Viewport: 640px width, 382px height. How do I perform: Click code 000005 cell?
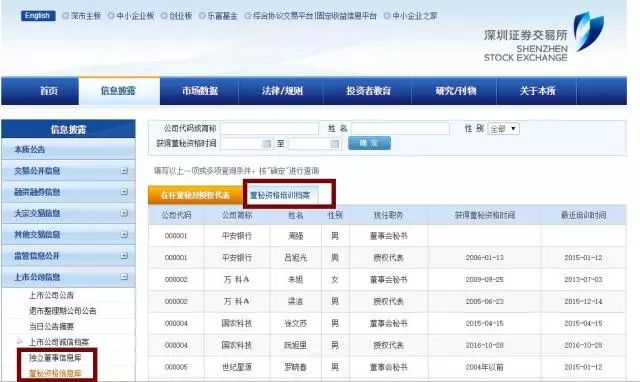pos(176,367)
